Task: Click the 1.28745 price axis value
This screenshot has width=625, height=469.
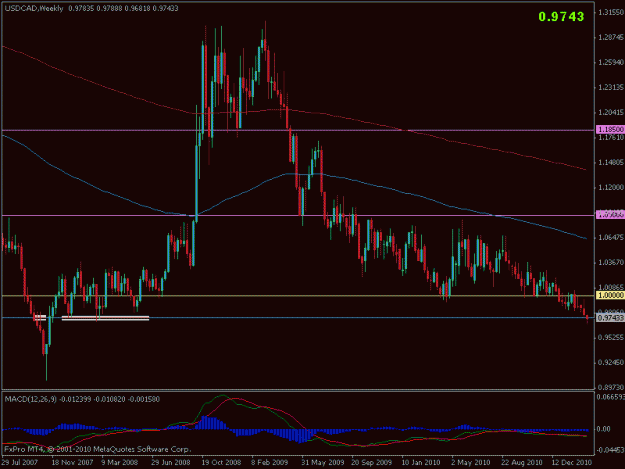Action: (x=611, y=37)
